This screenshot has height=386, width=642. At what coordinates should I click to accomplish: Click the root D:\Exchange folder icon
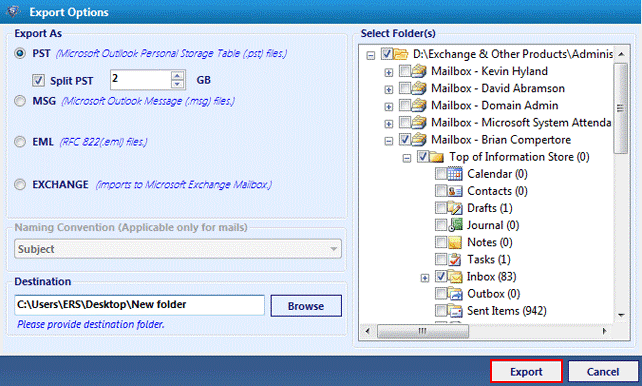(x=401, y=54)
